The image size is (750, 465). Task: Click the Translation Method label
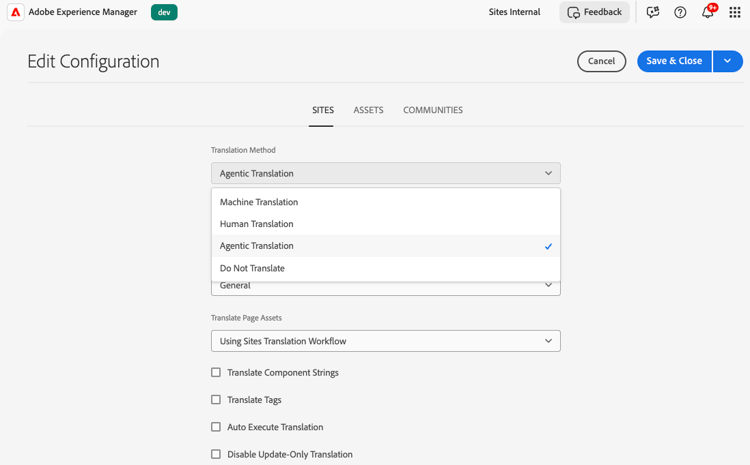click(243, 150)
